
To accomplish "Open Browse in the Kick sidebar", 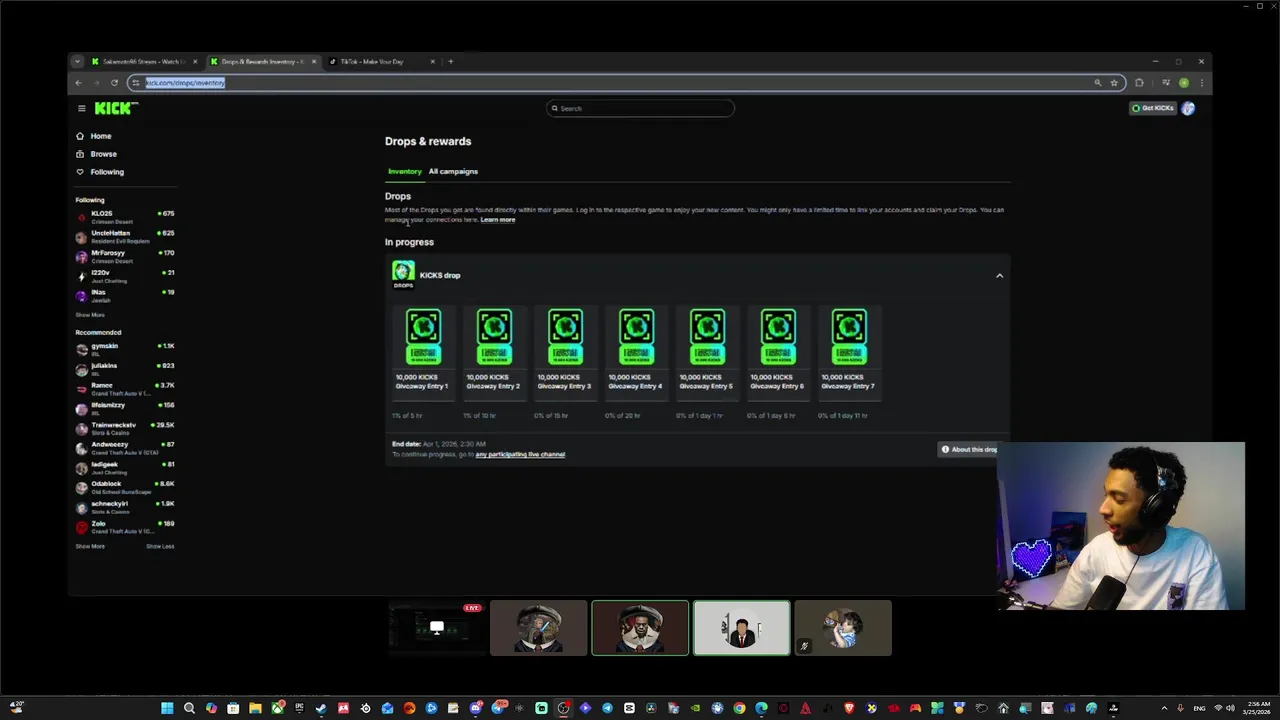I will tap(103, 154).
